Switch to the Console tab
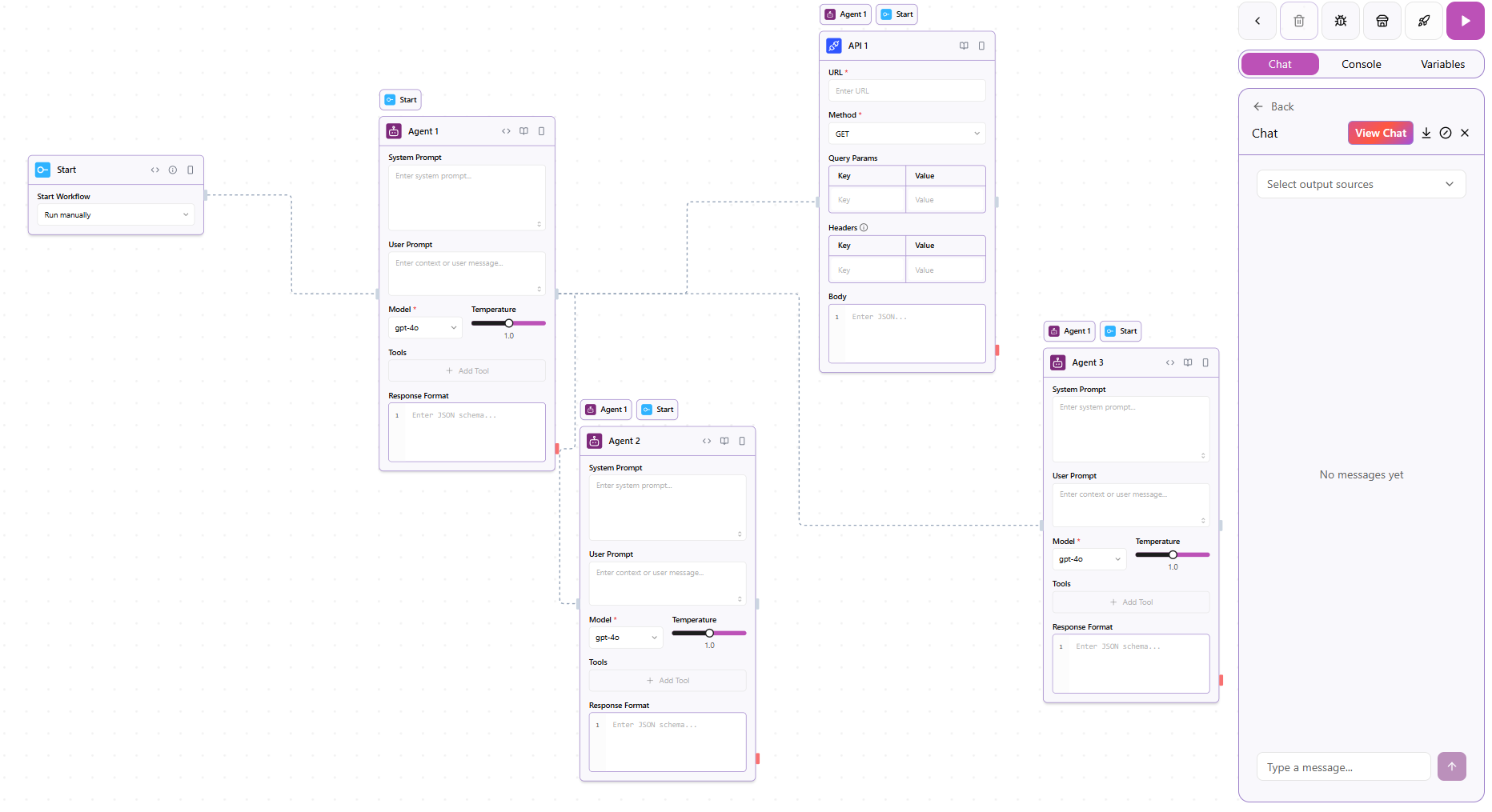The height and width of the screenshot is (812, 1492). [x=1362, y=64]
